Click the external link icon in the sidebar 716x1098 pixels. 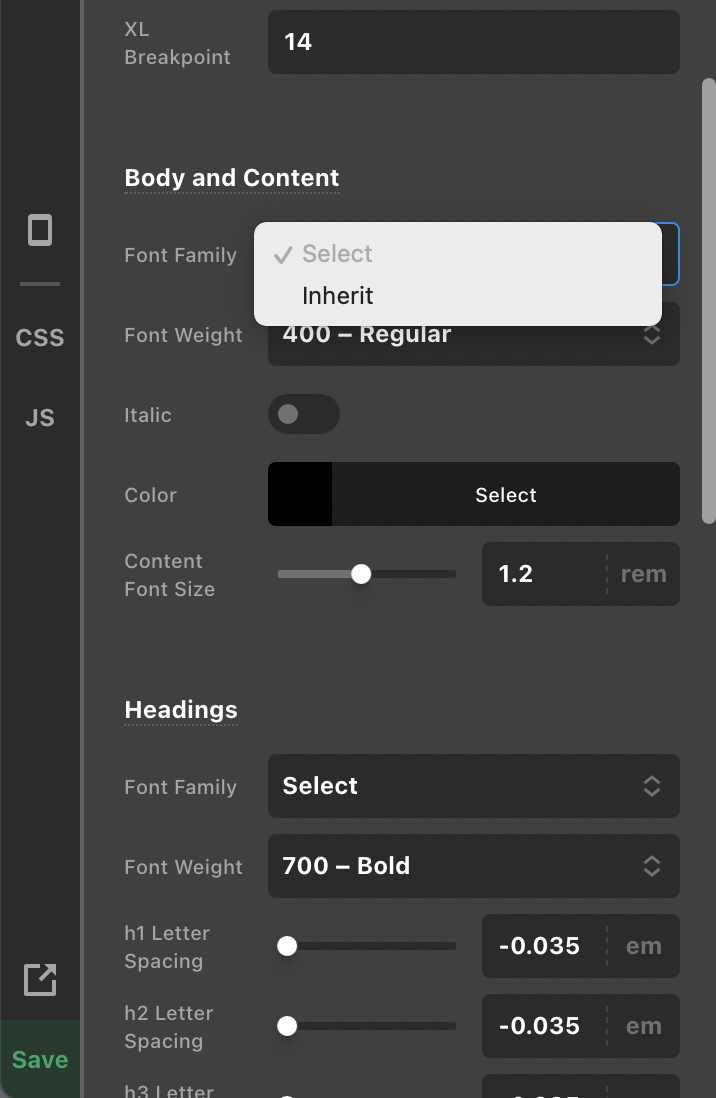click(x=40, y=979)
